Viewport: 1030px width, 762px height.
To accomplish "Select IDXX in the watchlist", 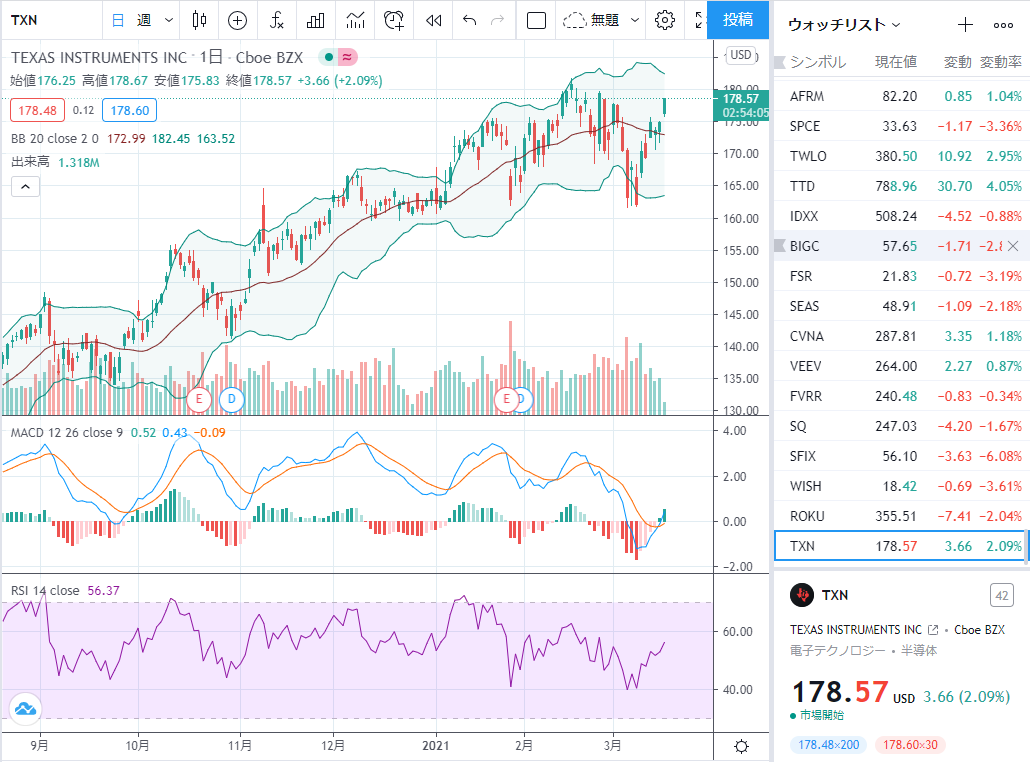I will 899,215.
